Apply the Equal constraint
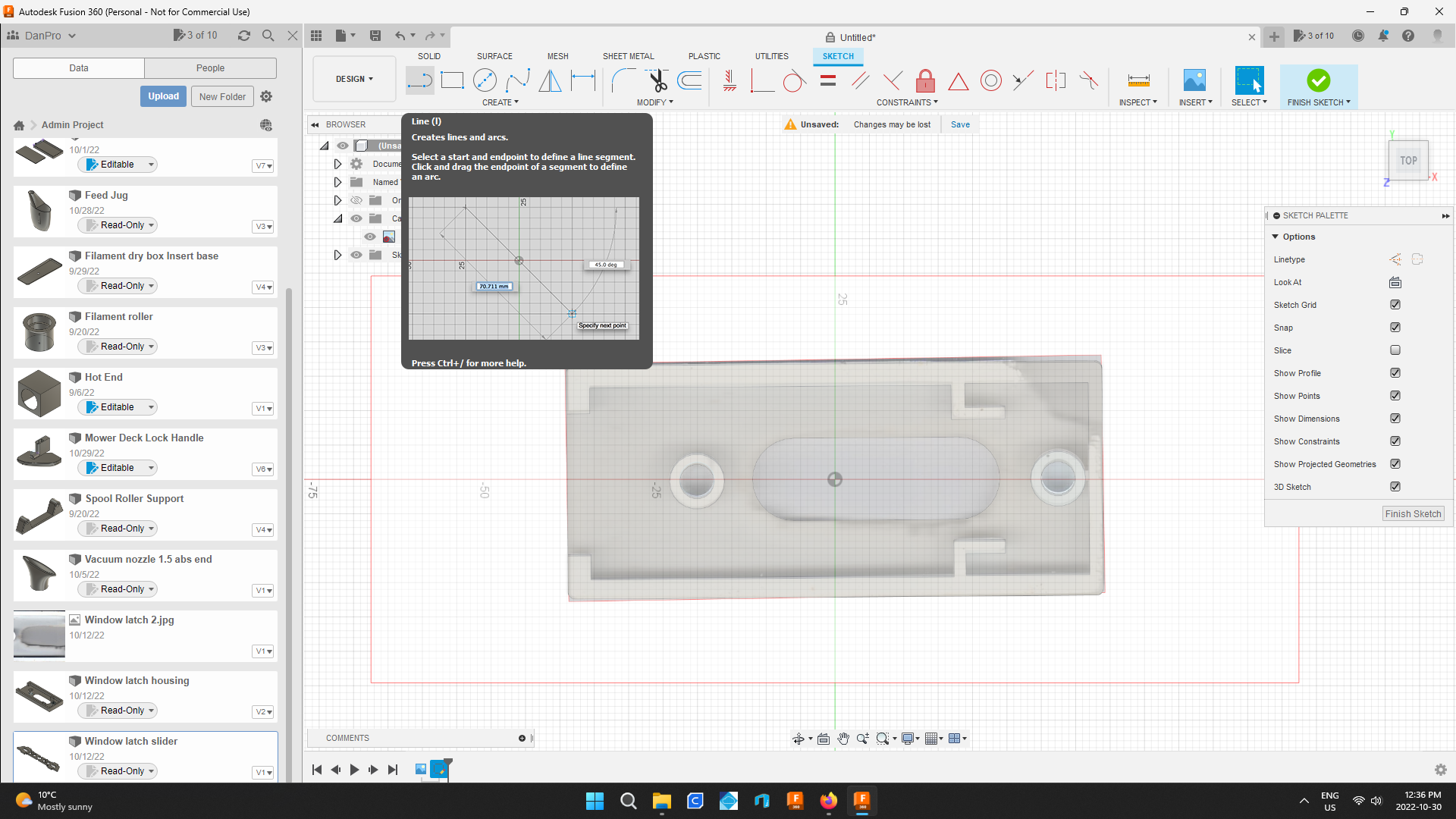The width and height of the screenshot is (1456, 819). (827, 80)
